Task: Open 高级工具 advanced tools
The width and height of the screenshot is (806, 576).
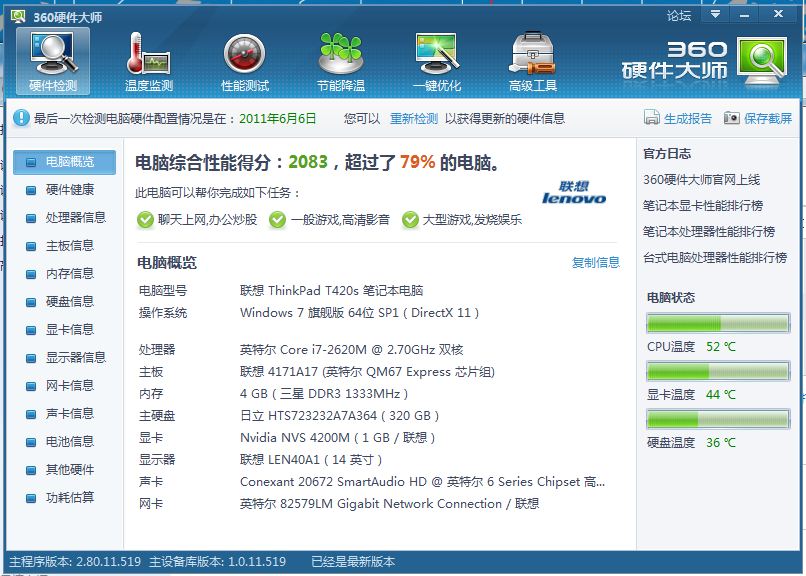Action: click(533, 61)
